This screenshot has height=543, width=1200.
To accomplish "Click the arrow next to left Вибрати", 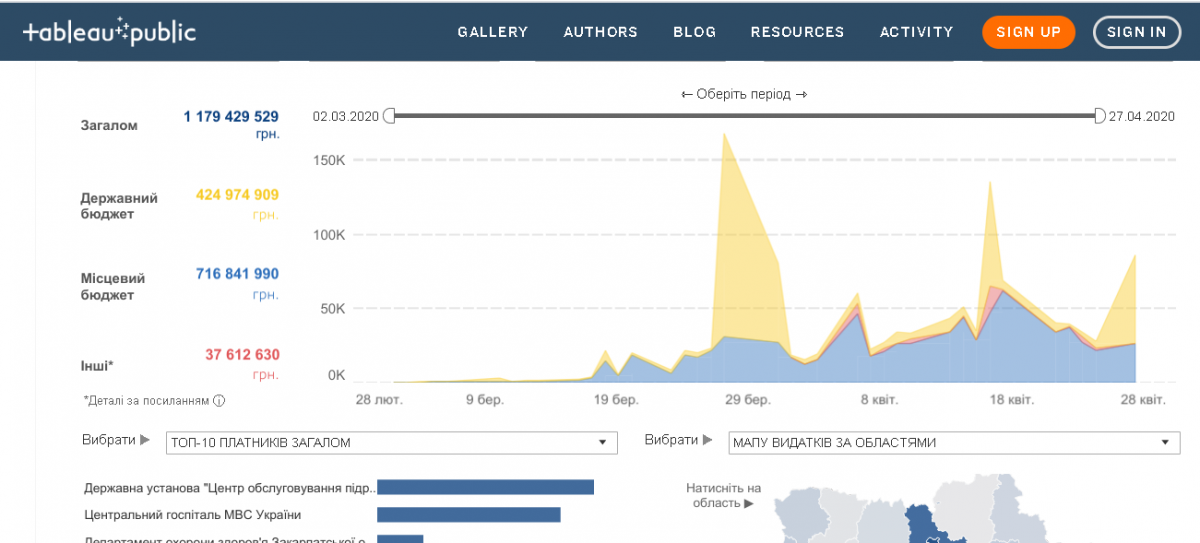I will click(x=144, y=440).
